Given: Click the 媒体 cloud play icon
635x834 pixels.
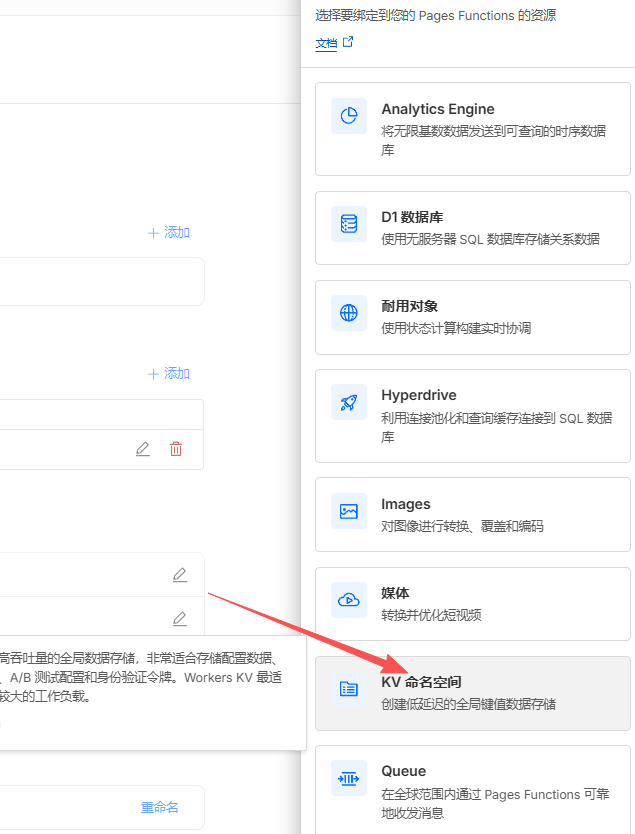Looking at the screenshot, I should coord(349,600).
